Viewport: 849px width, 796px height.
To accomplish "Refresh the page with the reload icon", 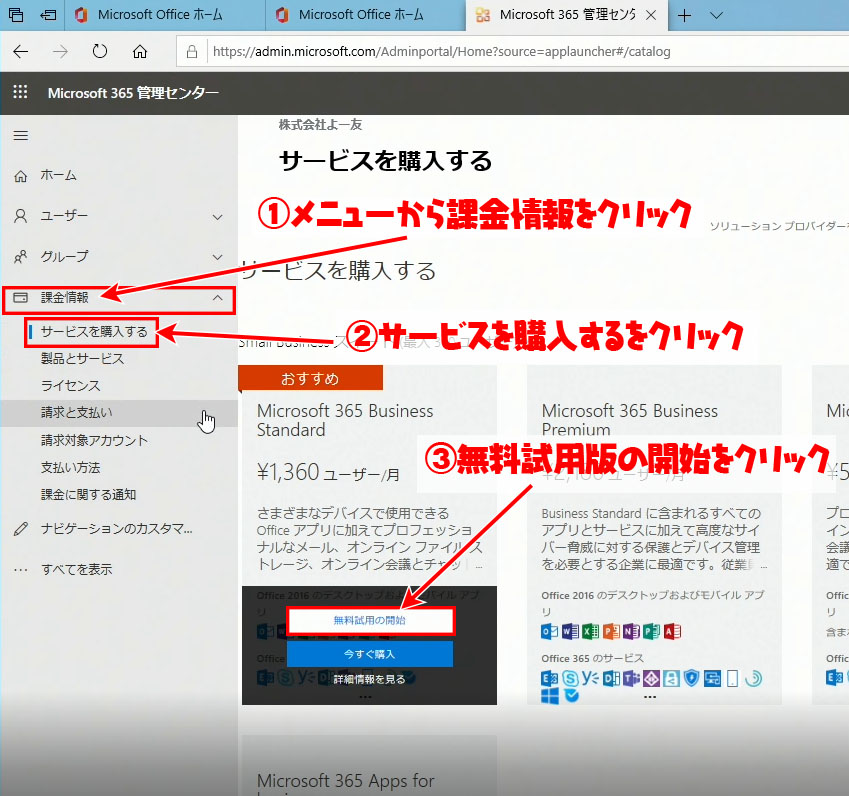I will pos(100,51).
